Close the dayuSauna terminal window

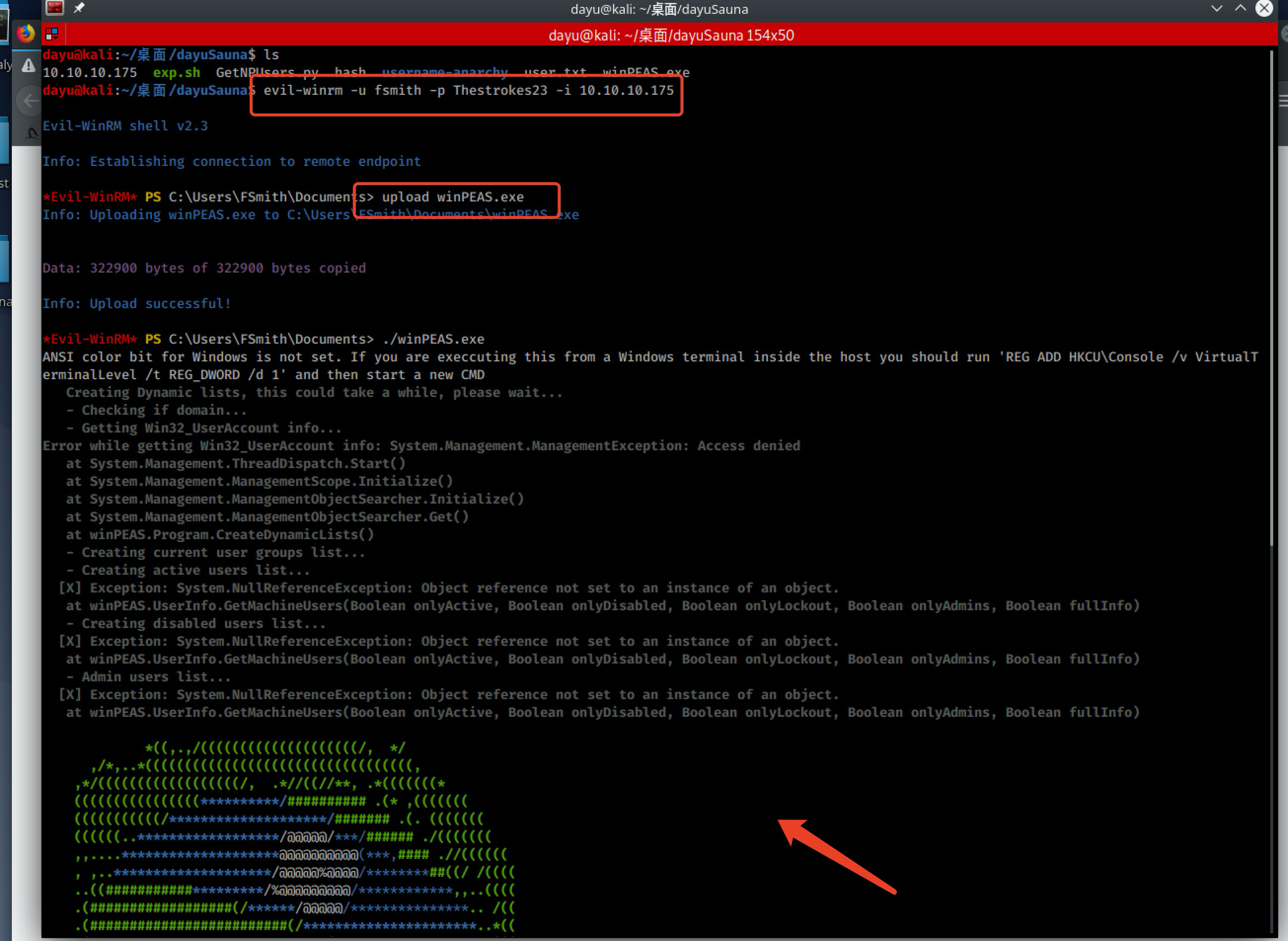1264,8
